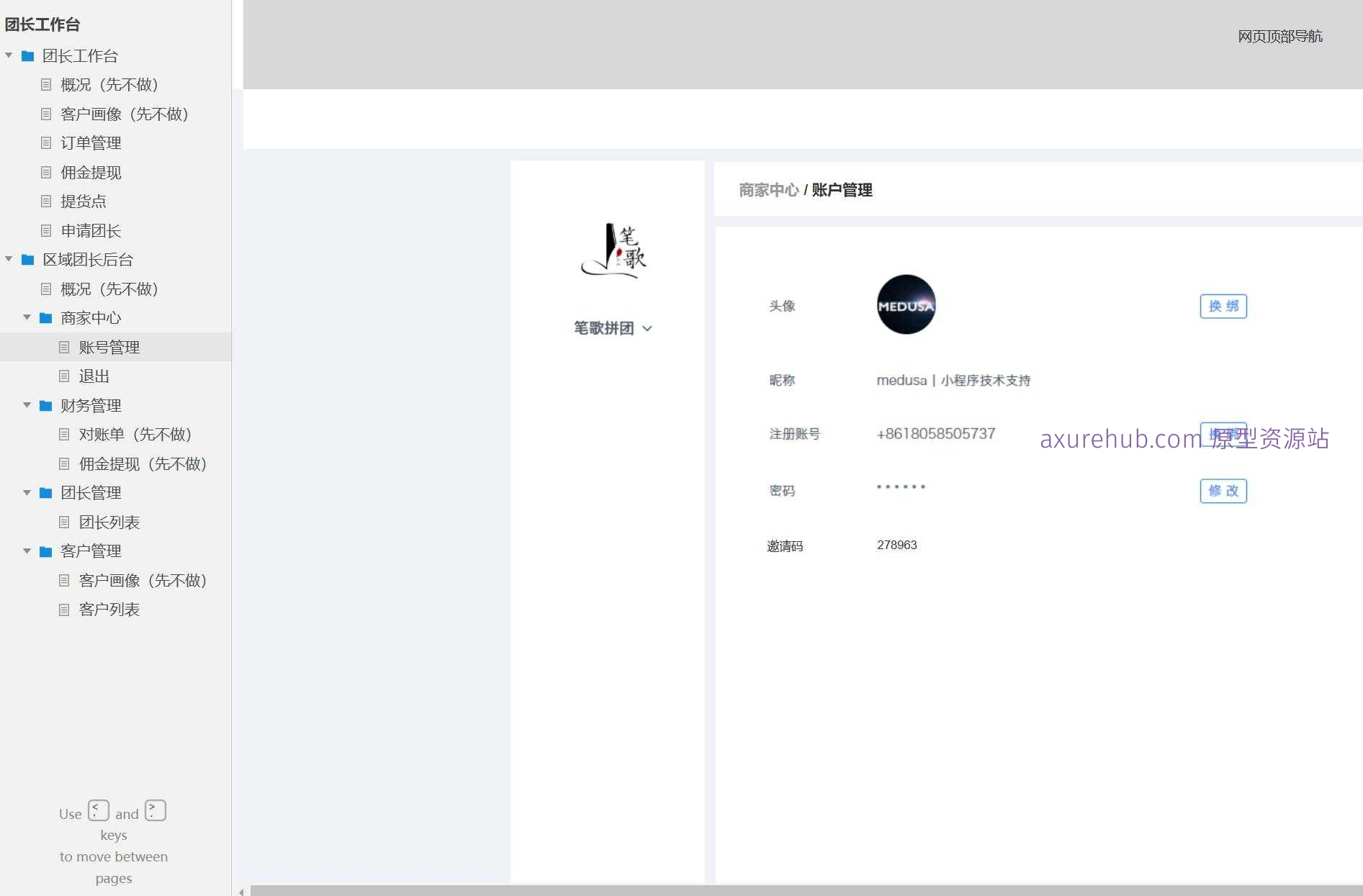Click the page icon next to 订单管理
Viewport: 1363px width, 896px height.
(46, 142)
